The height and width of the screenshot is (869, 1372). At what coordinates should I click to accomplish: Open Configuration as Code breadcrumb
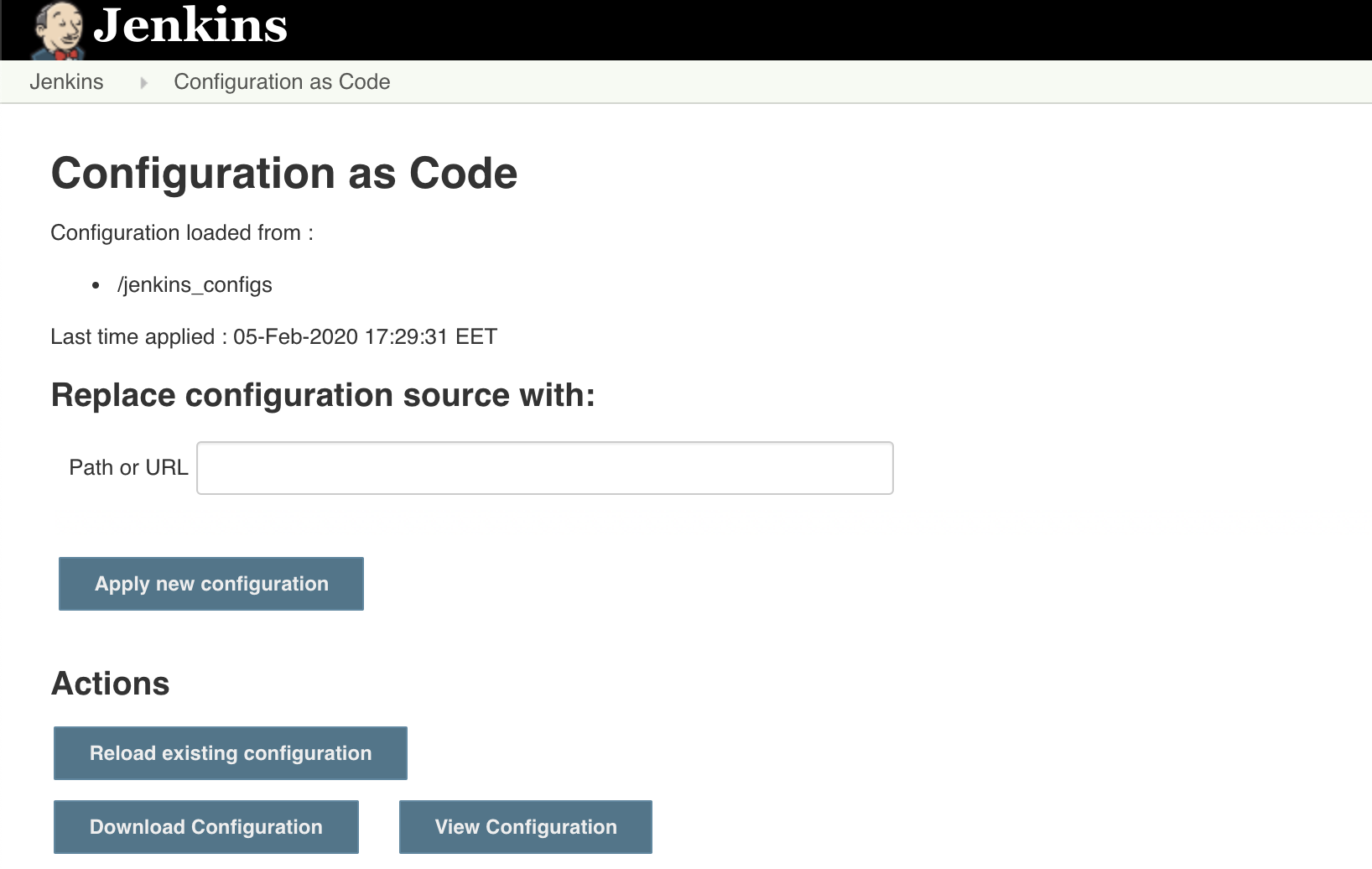(x=282, y=81)
